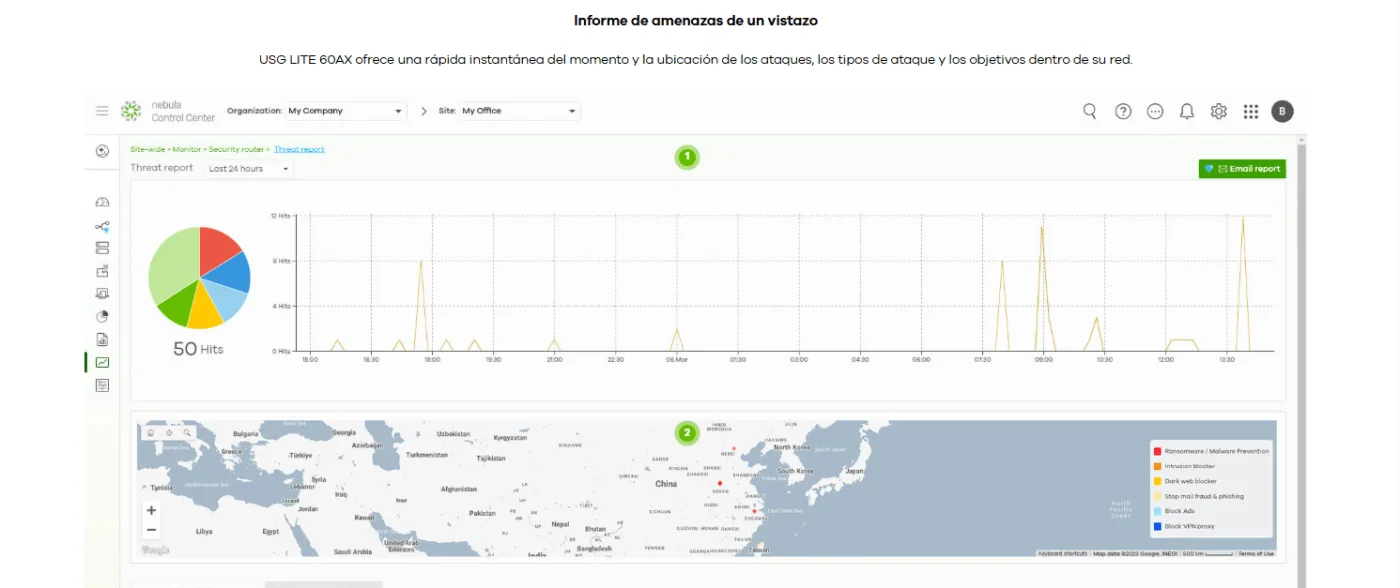Click the Ransomware / Malware Prevention legend swatch
Image resolution: width=1400 pixels, height=588 pixels.
click(x=1157, y=451)
